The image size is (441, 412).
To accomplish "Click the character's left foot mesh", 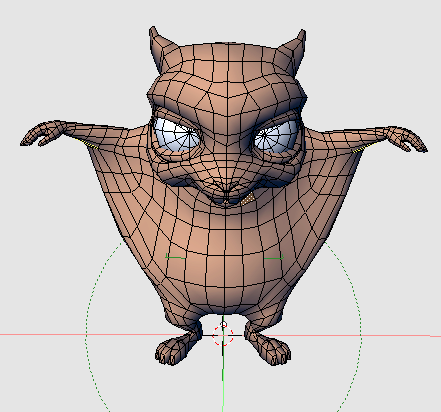I will coord(177,347).
